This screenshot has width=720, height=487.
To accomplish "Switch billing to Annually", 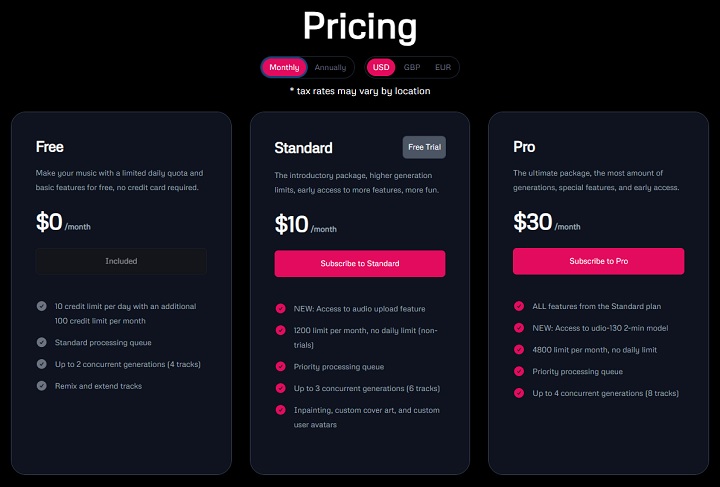I will coord(330,68).
